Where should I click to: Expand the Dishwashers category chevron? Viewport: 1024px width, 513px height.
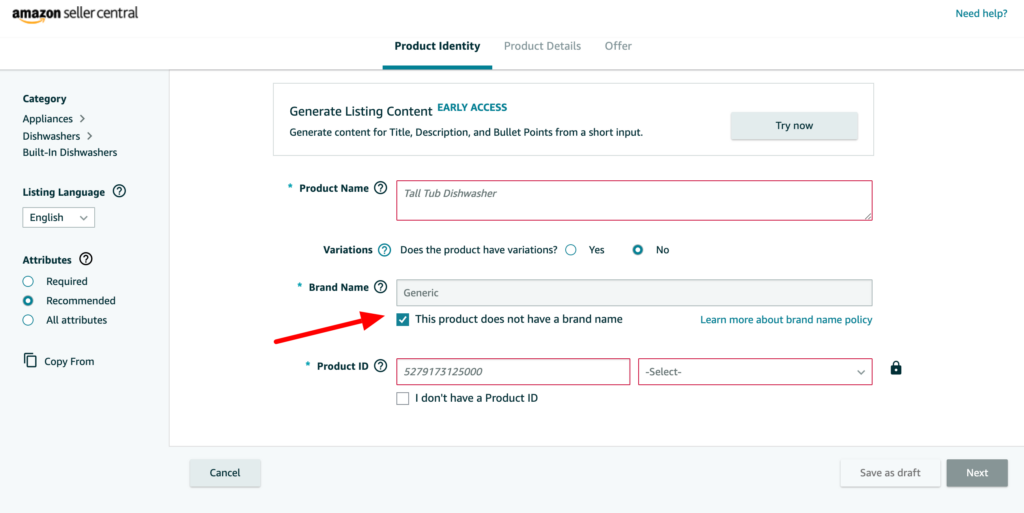click(x=89, y=136)
